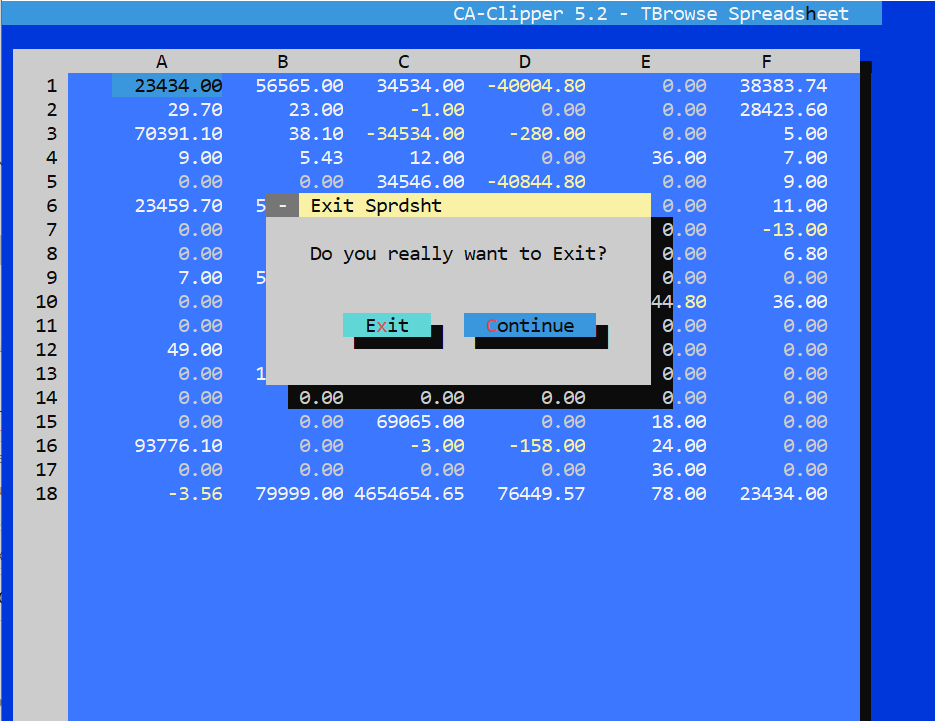The image size is (935, 721).
Task: Select cell 70391.10 in row 3
Action: coord(178,134)
